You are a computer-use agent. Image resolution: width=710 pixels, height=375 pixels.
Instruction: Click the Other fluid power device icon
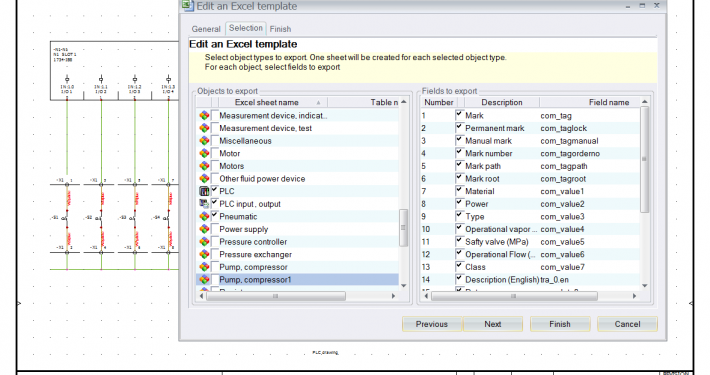204,179
